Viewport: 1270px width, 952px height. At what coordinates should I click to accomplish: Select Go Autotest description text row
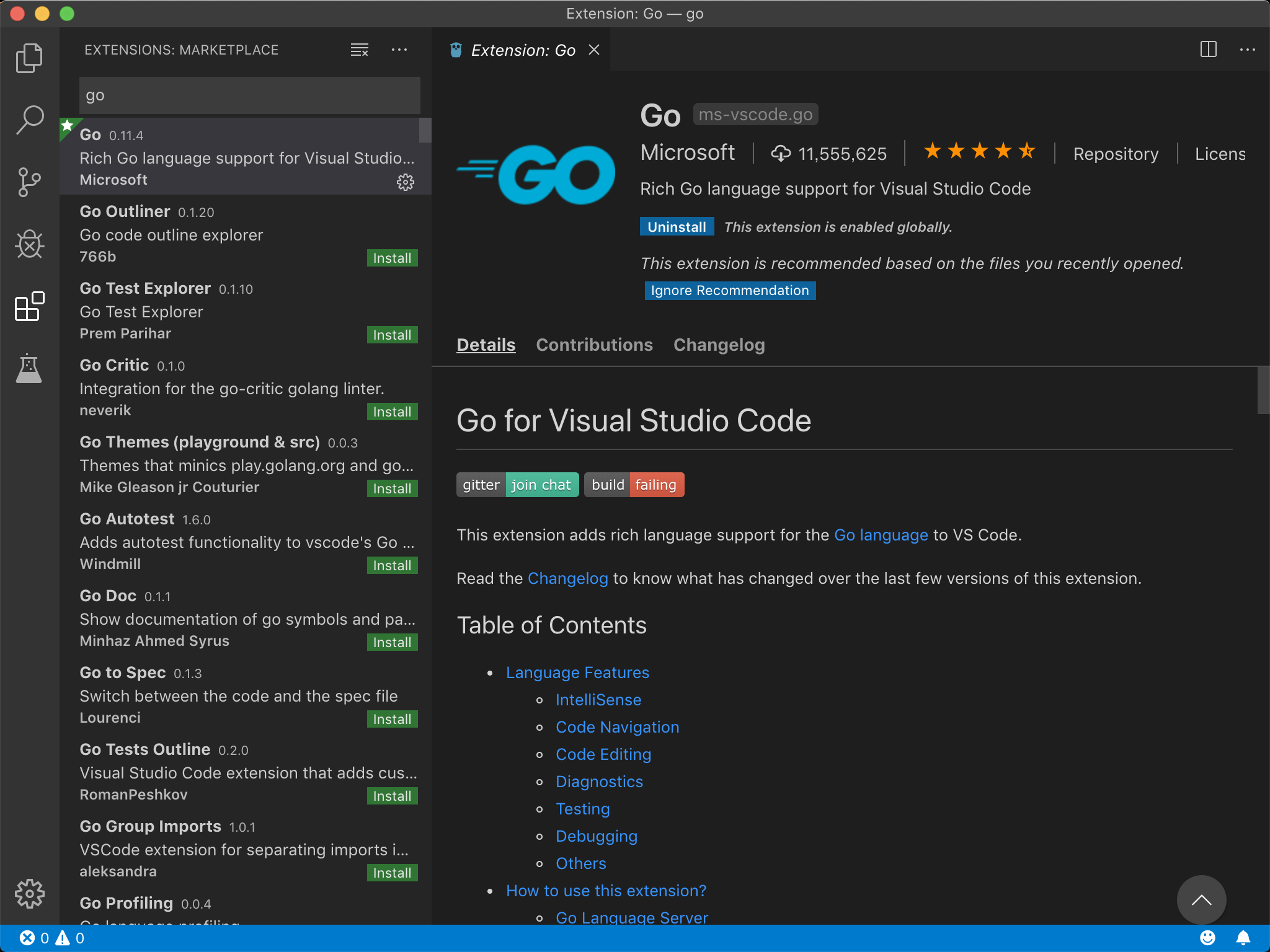(x=247, y=542)
